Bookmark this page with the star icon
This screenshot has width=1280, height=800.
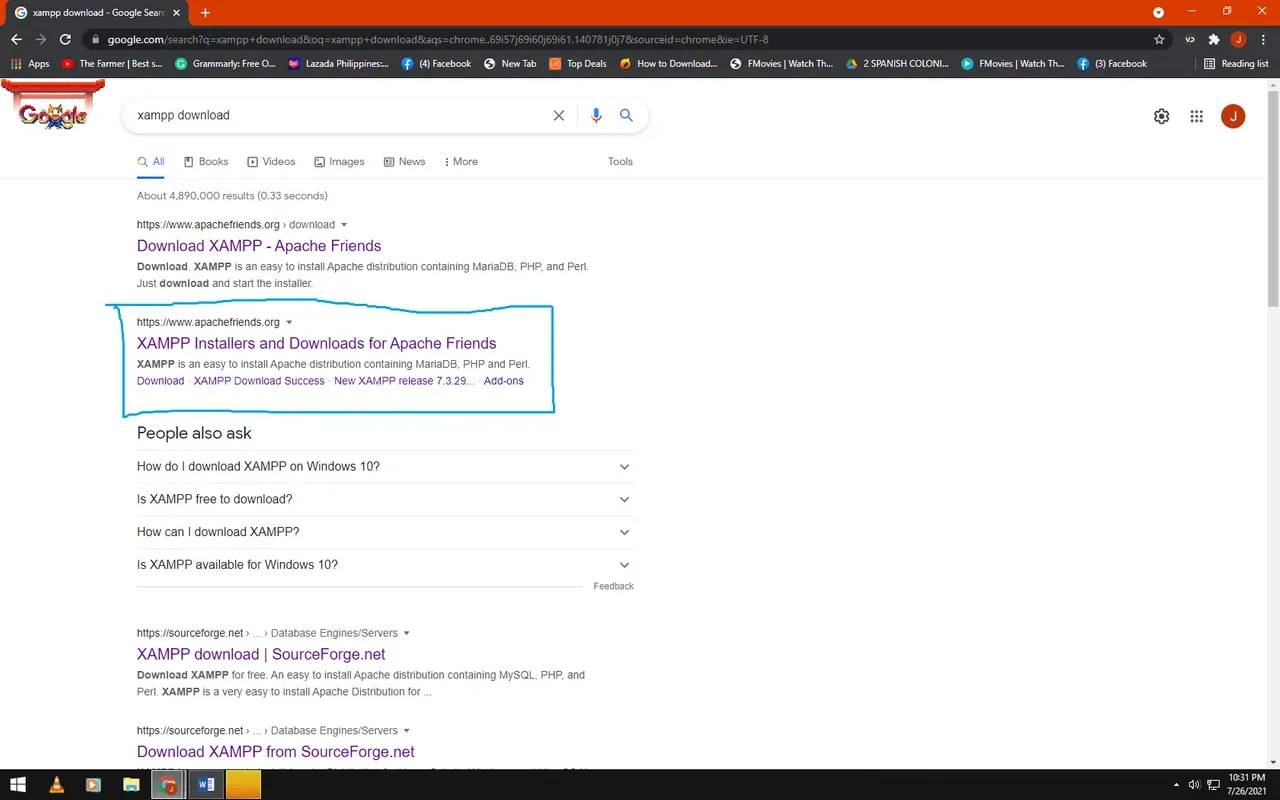coord(1159,39)
